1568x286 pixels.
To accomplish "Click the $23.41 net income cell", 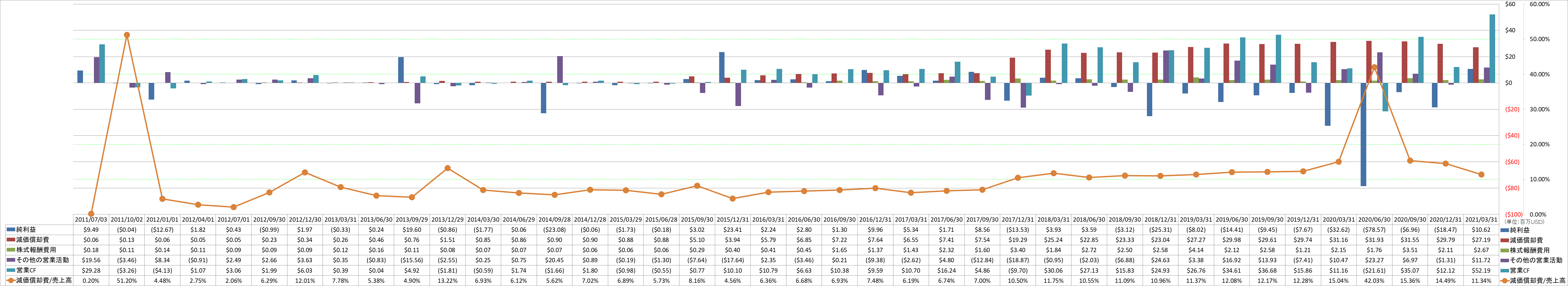I will coord(733,230).
